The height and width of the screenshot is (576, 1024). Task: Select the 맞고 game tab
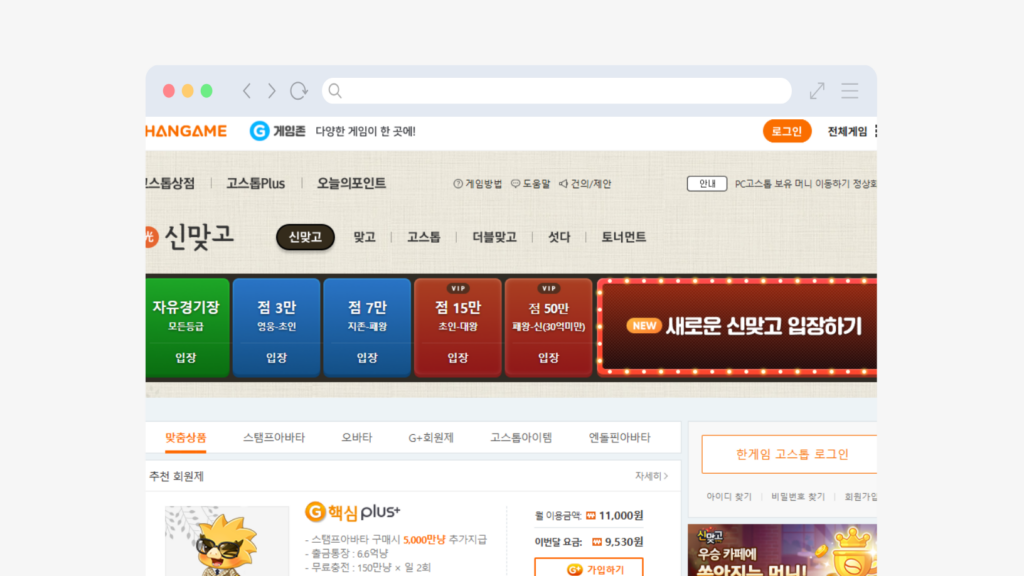pyautogui.click(x=364, y=237)
